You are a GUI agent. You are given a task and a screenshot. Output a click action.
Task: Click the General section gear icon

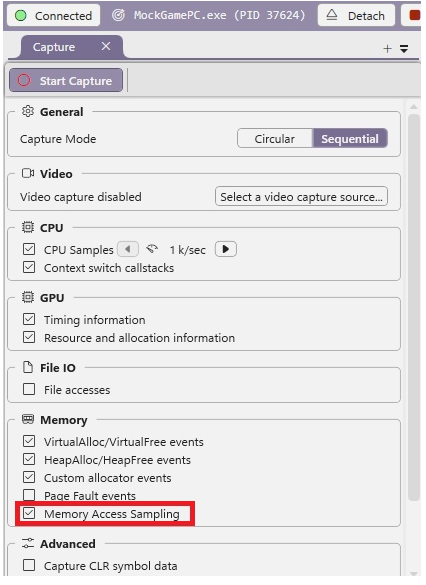coord(28,111)
